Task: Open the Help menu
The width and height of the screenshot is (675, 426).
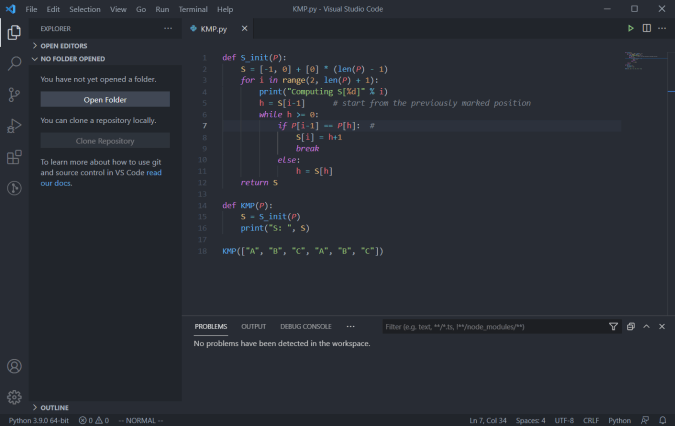Action: (225, 9)
